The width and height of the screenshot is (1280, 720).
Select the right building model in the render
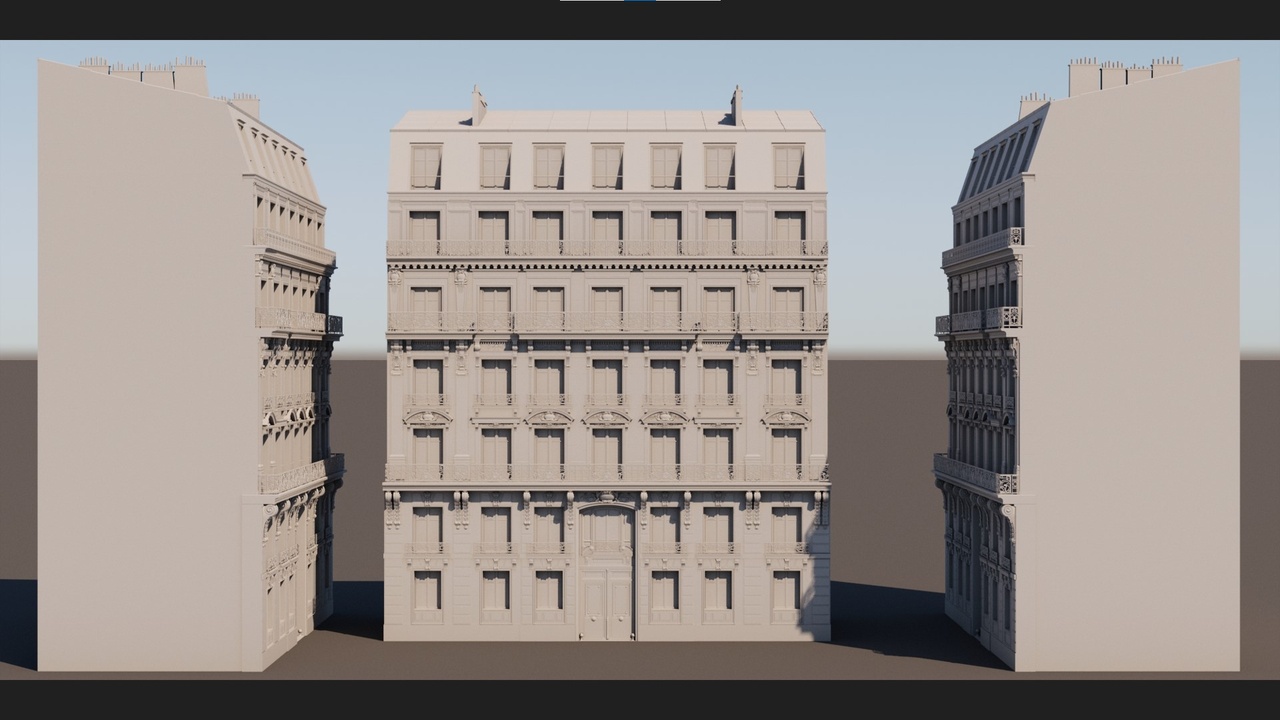tap(1088, 365)
